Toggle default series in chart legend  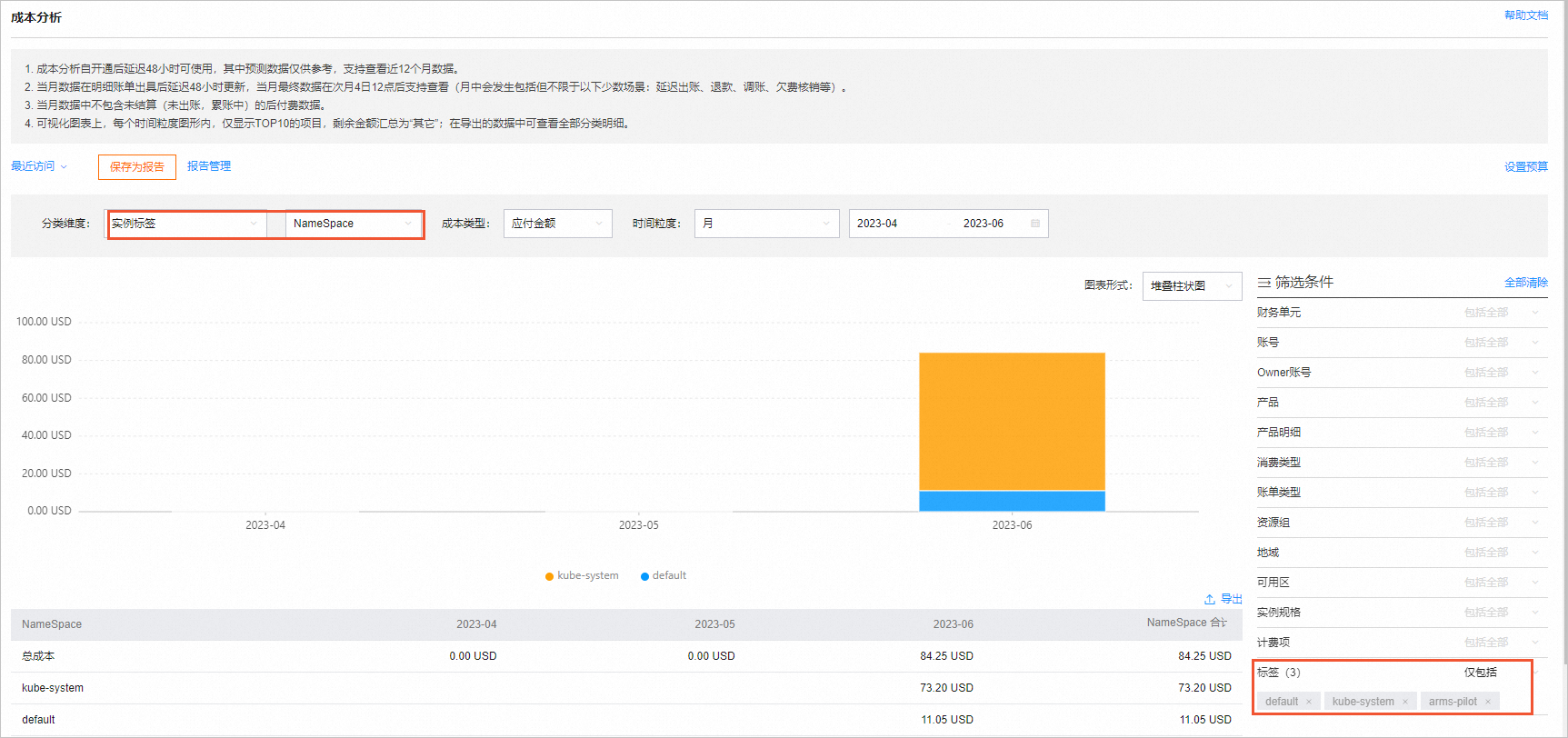point(664,575)
